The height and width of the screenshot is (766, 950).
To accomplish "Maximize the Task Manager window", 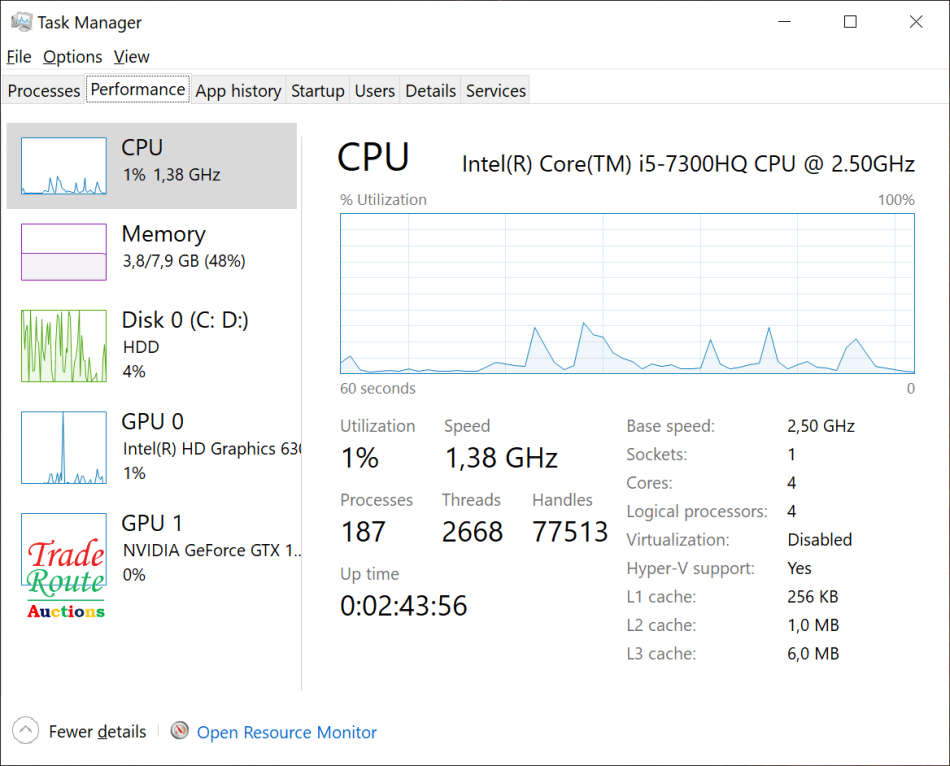I will [x=850, y=22].
